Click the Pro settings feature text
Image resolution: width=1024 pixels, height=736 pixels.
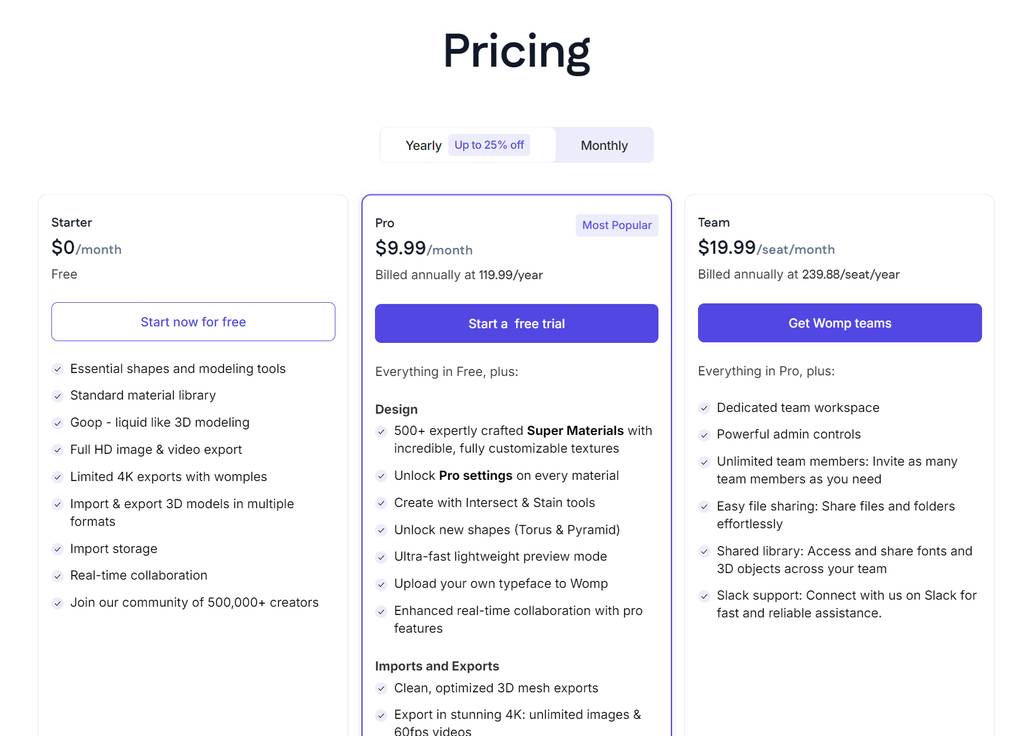coord(476,476)
